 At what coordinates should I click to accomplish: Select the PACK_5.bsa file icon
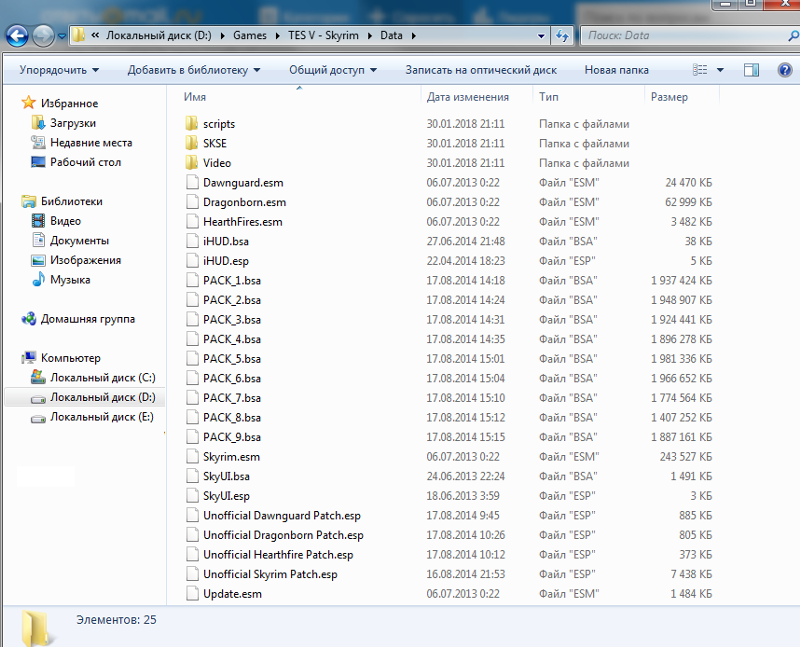click(x=192, y=359)
